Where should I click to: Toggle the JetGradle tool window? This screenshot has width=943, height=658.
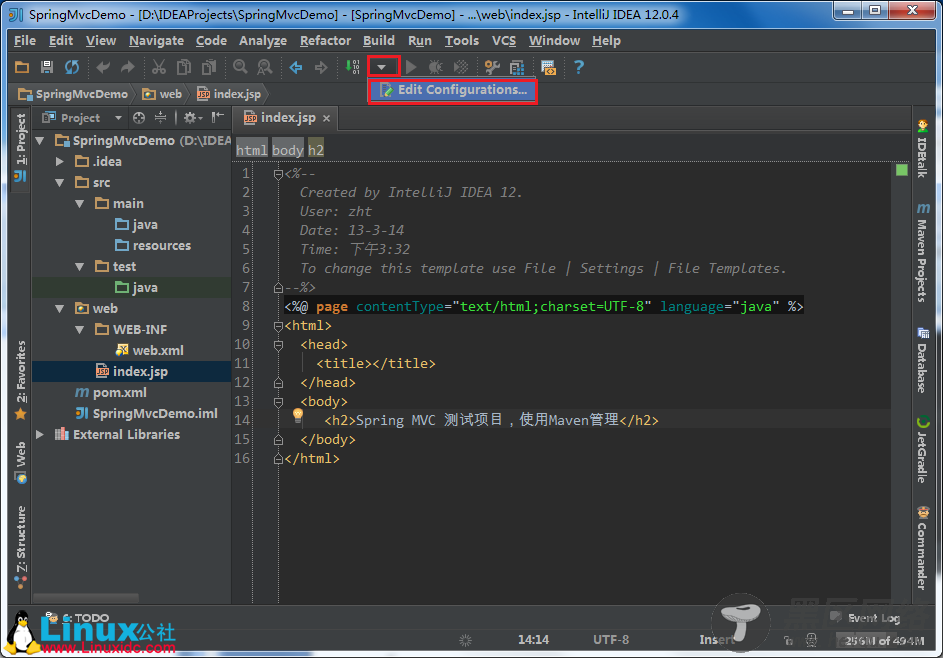922,450
